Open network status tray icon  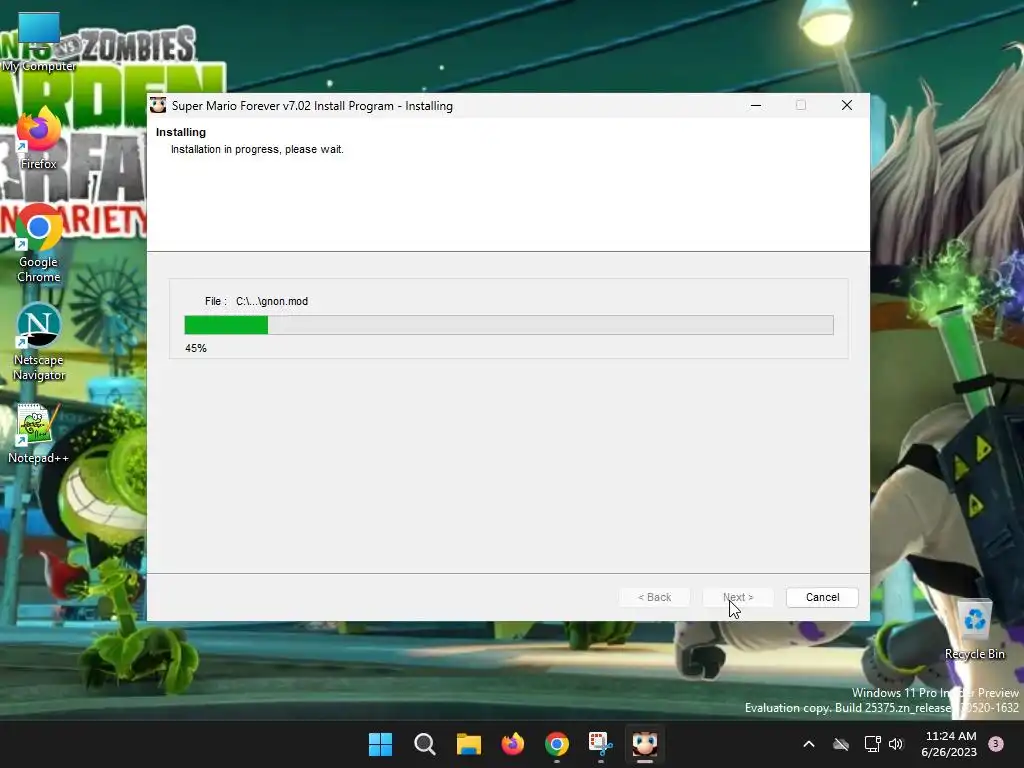(872, 744)
